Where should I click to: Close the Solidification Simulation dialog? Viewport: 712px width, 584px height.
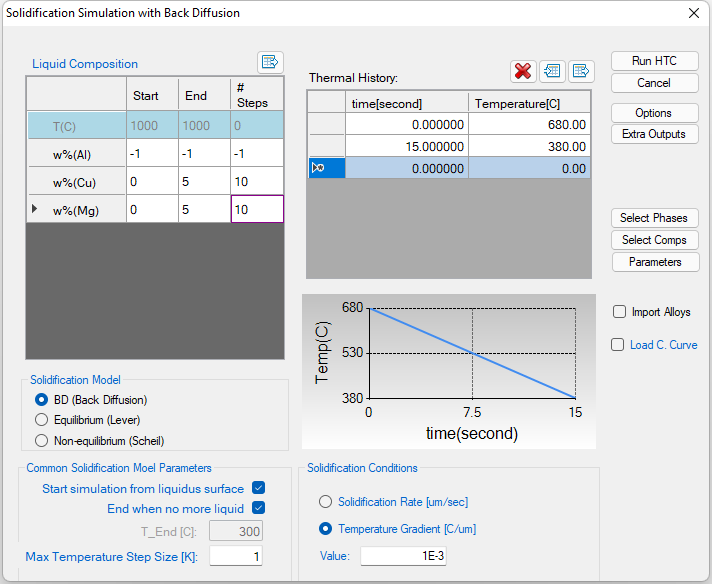click(x=694, y=13)
